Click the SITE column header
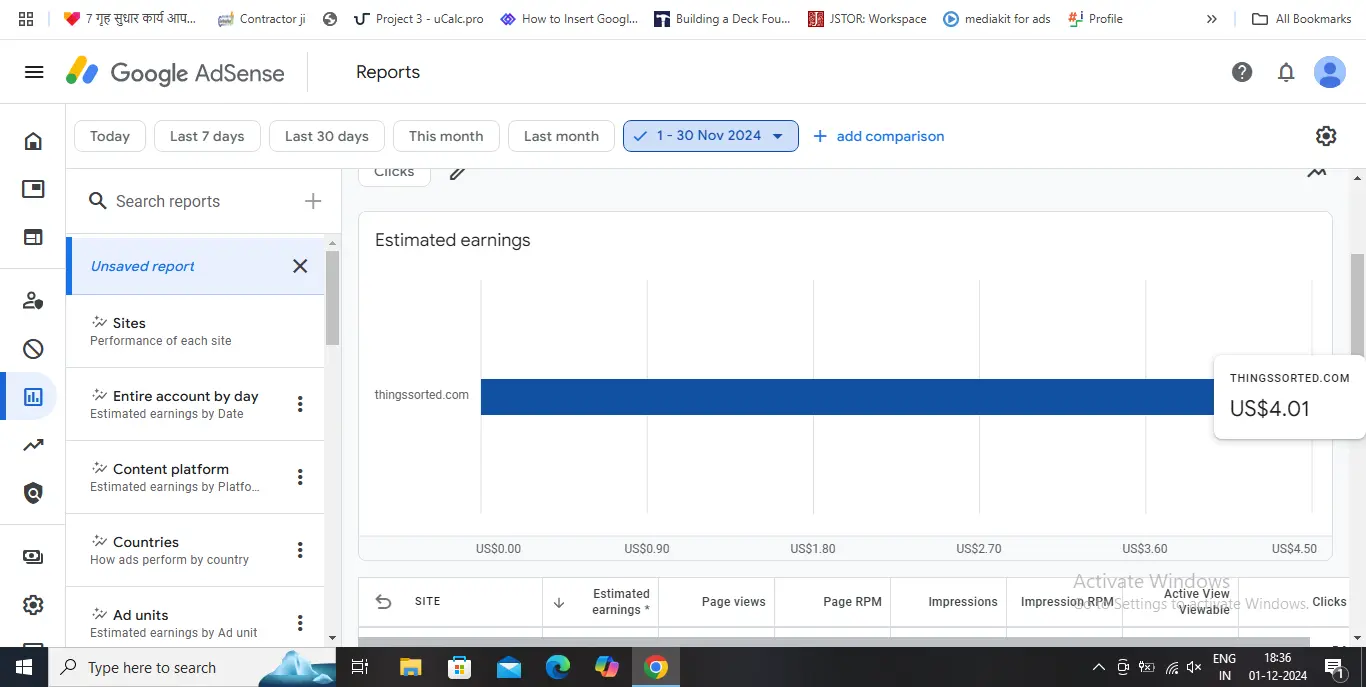 click(427, 601)
